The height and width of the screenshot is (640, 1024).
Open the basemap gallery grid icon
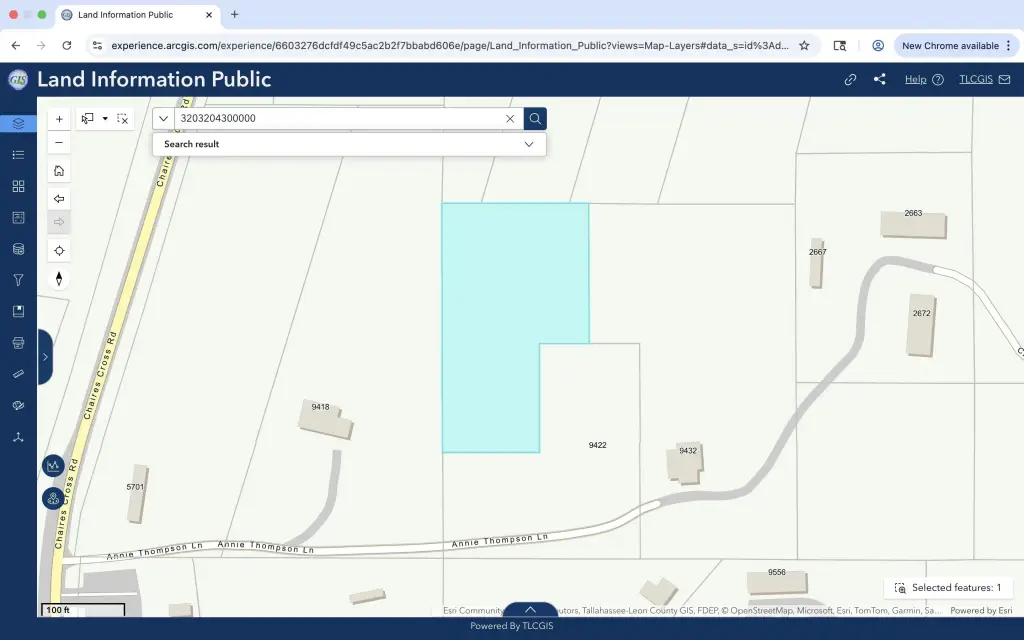tap(18, 186)
